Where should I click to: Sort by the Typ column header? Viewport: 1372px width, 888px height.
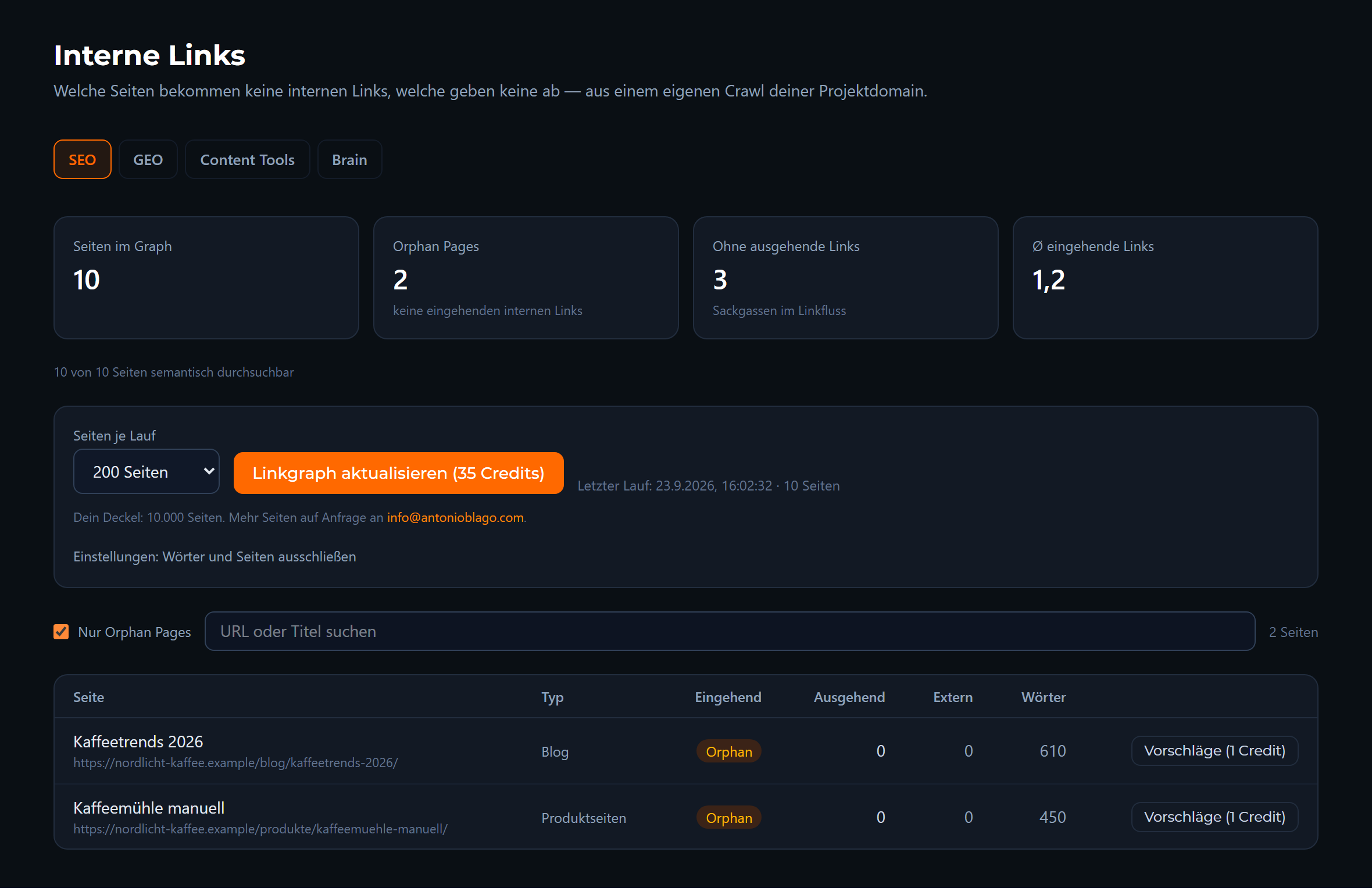[x=552, y=697]
